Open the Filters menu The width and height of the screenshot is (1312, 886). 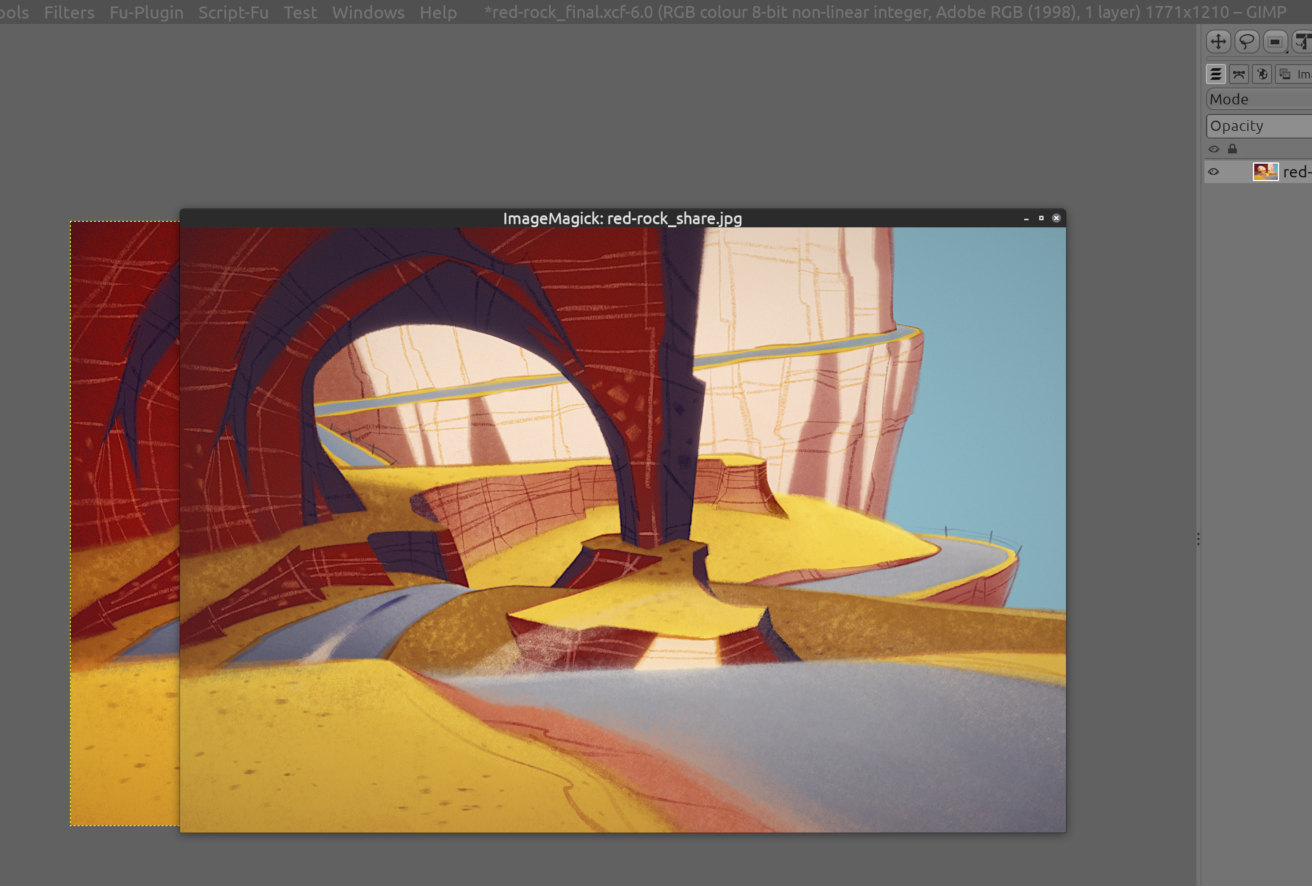coord(69,12)
